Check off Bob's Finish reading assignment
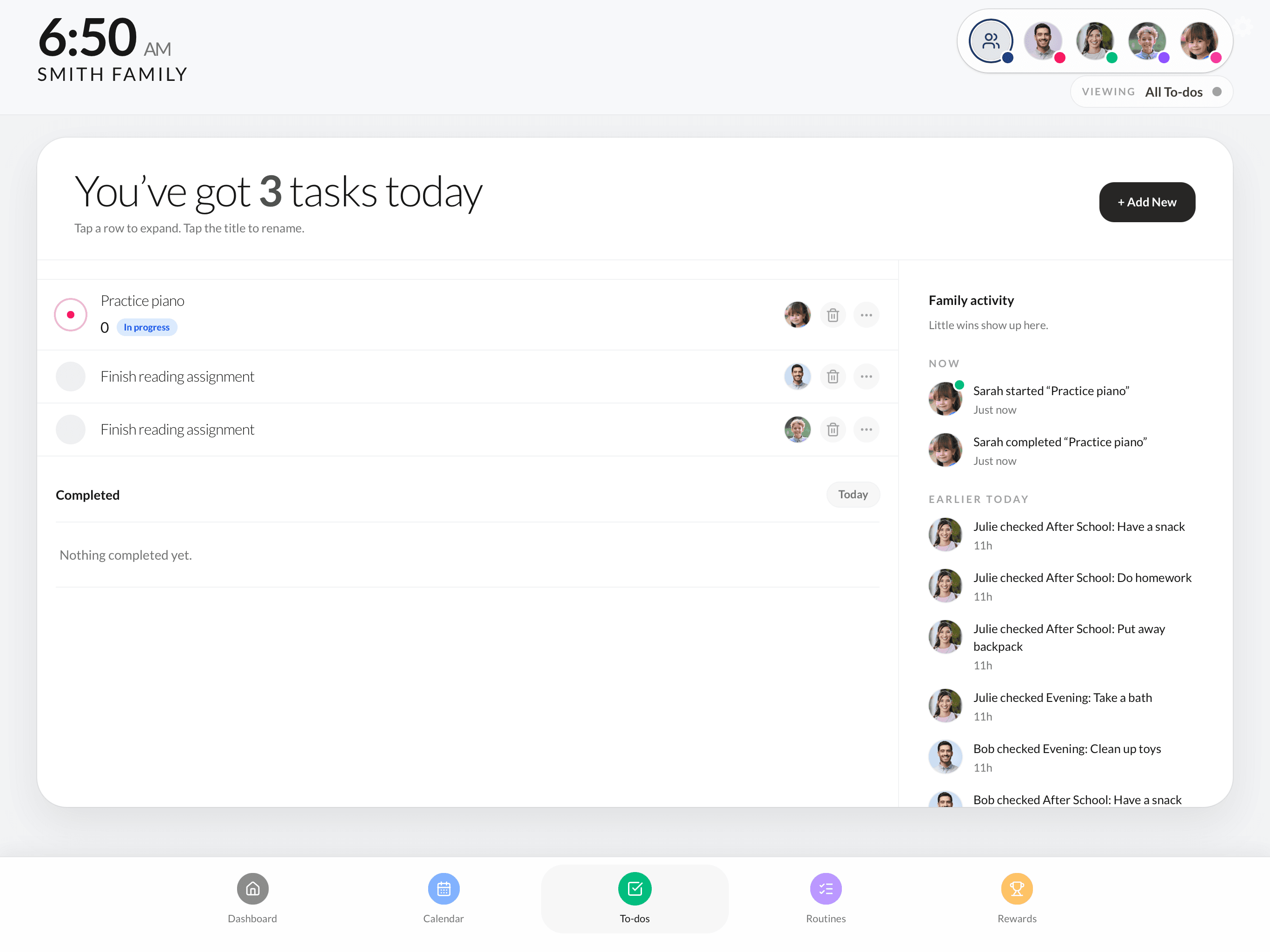 [71, 377]
